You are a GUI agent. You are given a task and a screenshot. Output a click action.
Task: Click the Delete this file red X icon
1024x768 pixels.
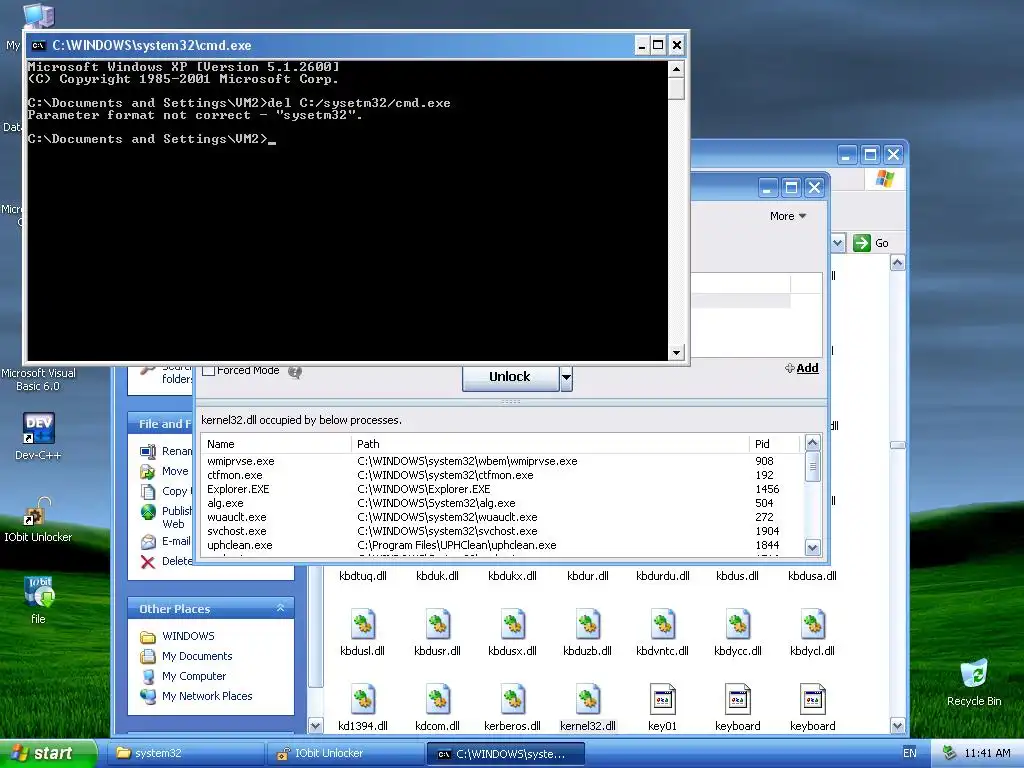click(x=148, y=562)
